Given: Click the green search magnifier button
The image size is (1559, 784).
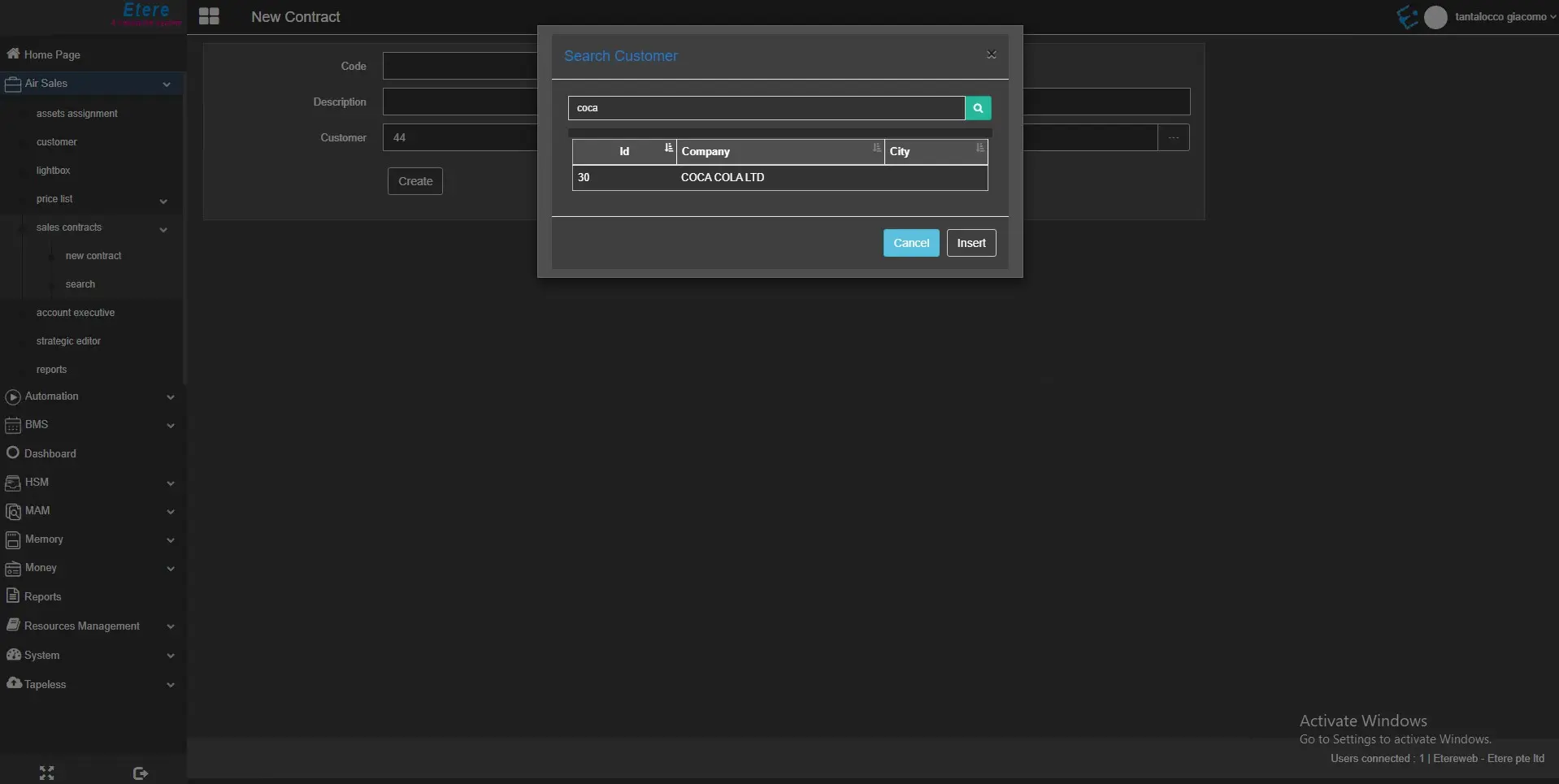Looking at the screenshot, I should (978, 108).
